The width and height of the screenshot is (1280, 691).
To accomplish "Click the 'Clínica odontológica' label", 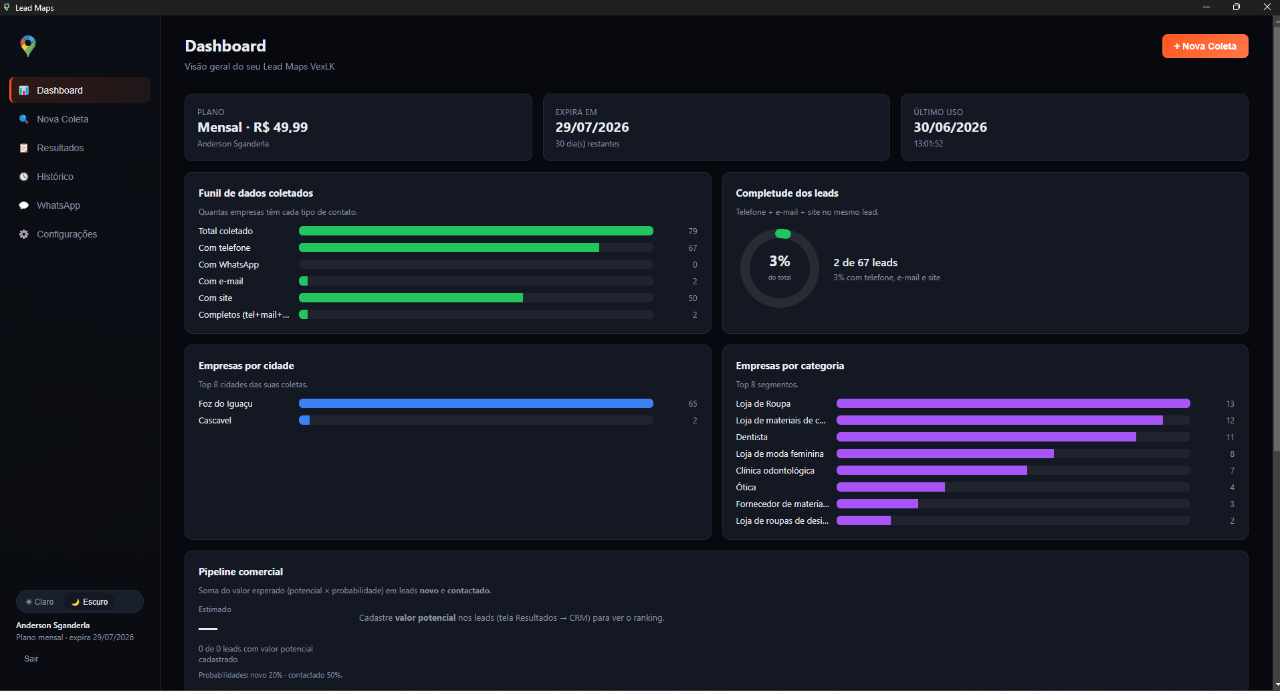I will [775, 471].
